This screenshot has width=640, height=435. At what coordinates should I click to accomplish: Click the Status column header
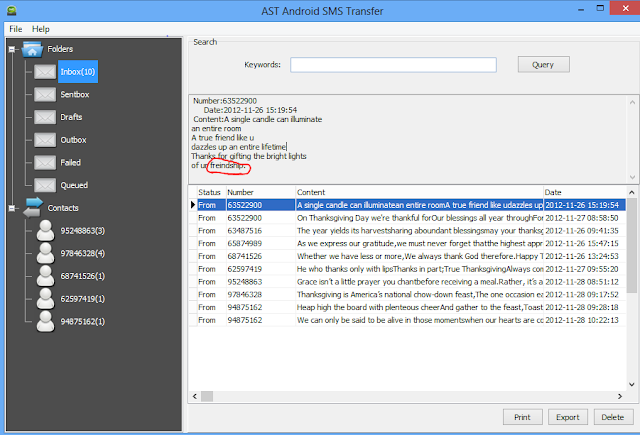211,192
